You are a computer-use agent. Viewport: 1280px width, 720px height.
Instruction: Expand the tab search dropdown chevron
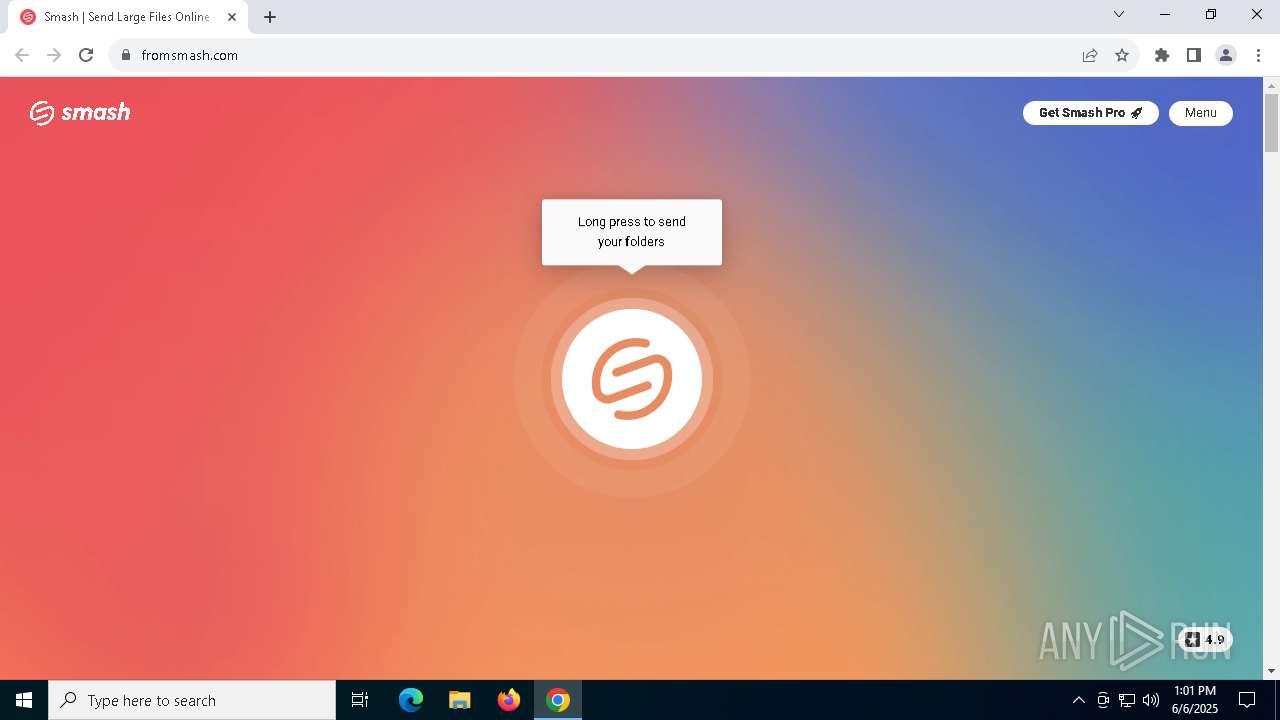pyautogui.click(x=1119, y=14)
